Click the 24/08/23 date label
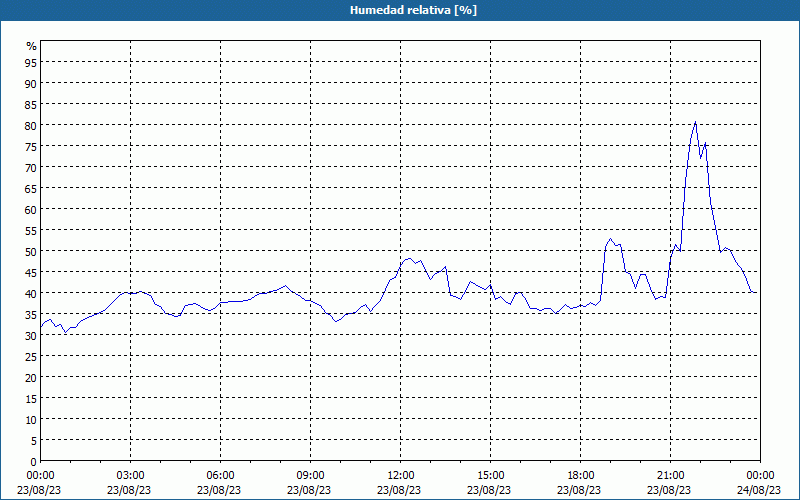Image resolution: width=800 pixels, height=500 pixels. click(x=759, y=490)
